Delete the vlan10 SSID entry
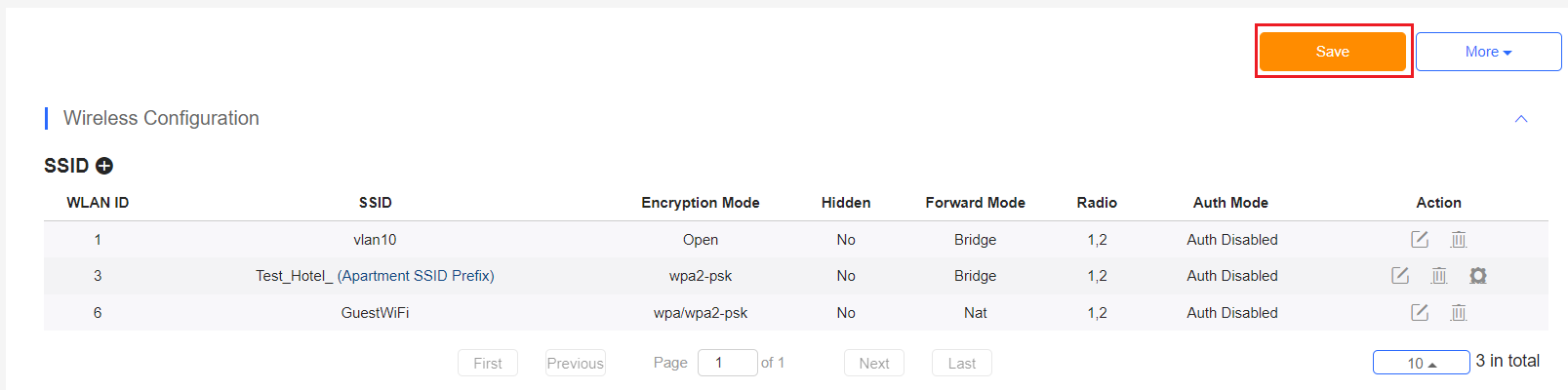 [1459, 239]
